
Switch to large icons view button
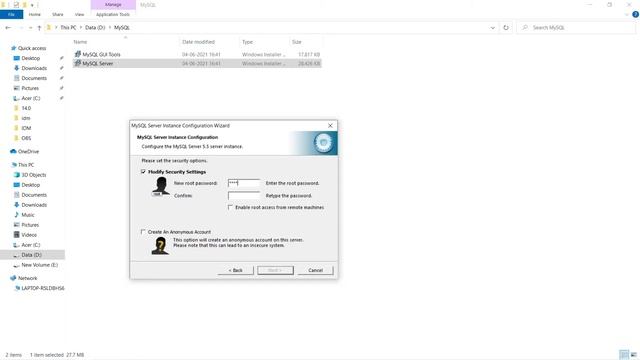633,354
